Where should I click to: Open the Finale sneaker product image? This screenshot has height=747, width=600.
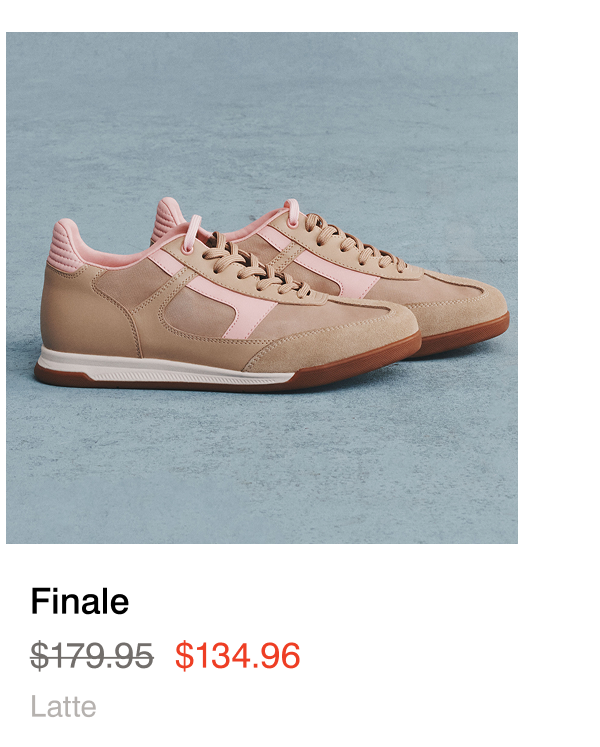pyautogui.click(x=262, y=288)
